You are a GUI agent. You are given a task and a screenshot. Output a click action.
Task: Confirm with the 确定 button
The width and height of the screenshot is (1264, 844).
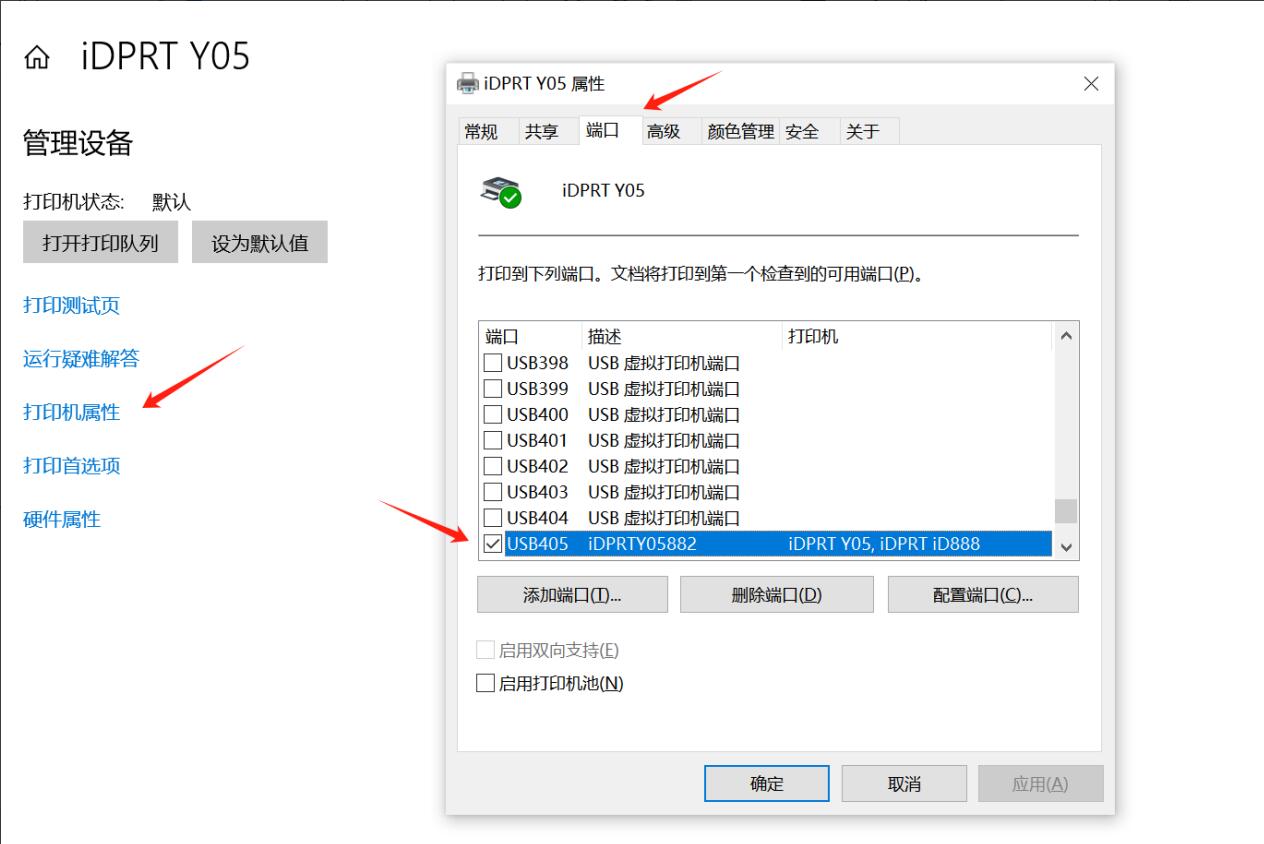(x=767, y=784)
